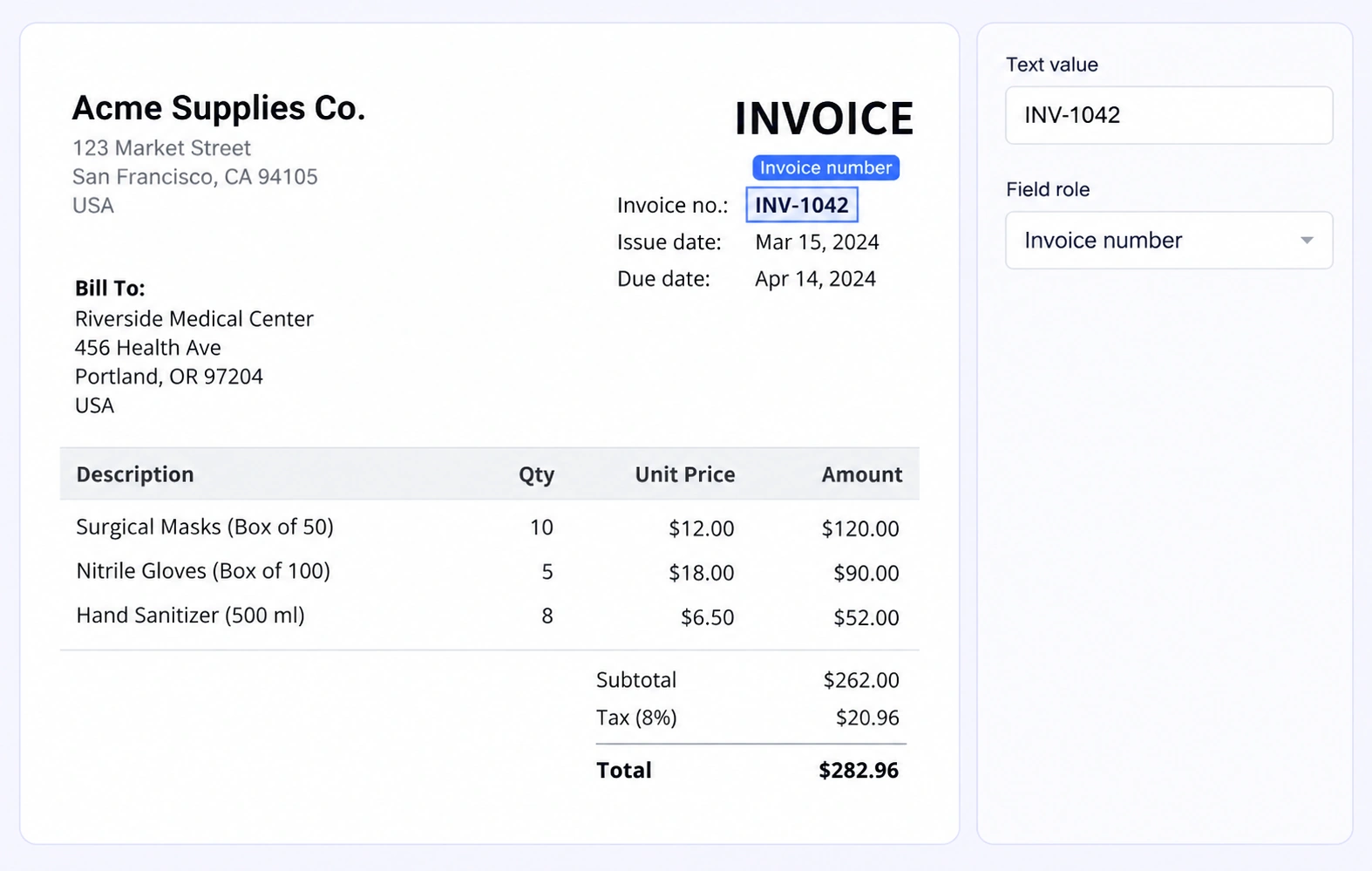Select the $90.00 amount

pos(866,573)
